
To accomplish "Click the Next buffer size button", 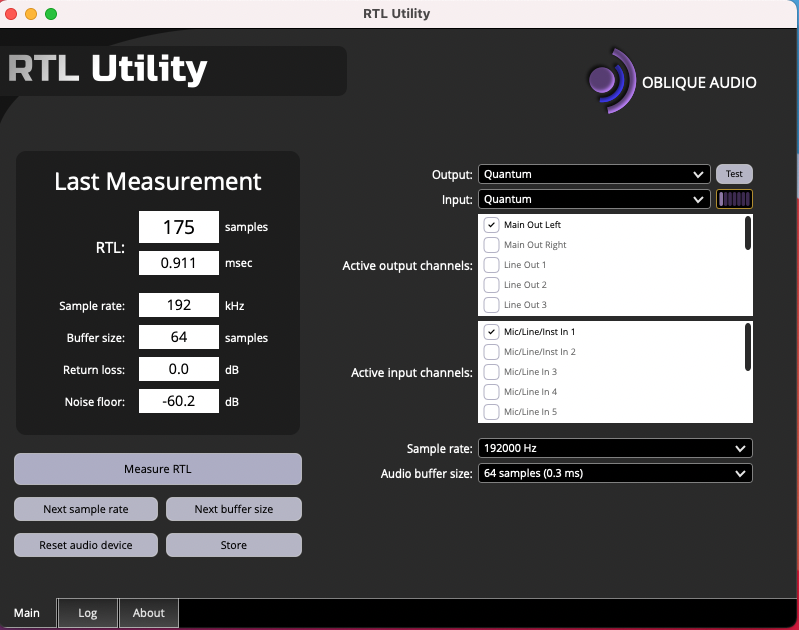I will (x=234, y=509).
